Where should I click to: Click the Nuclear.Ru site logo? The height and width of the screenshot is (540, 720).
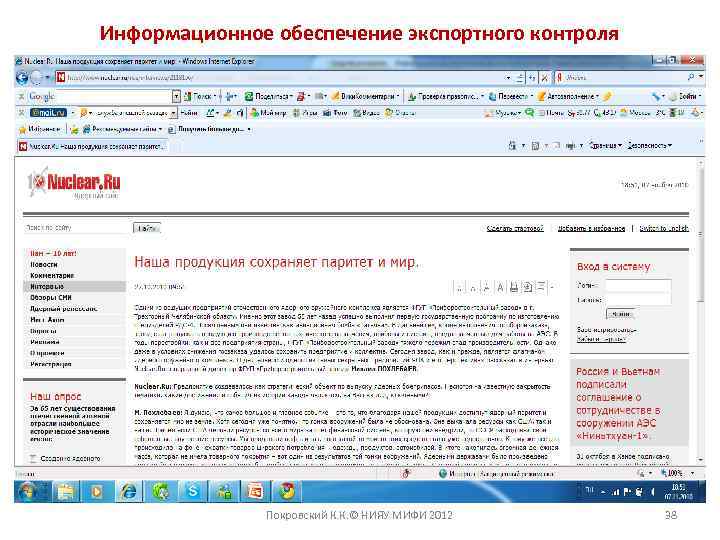point(74,184)
